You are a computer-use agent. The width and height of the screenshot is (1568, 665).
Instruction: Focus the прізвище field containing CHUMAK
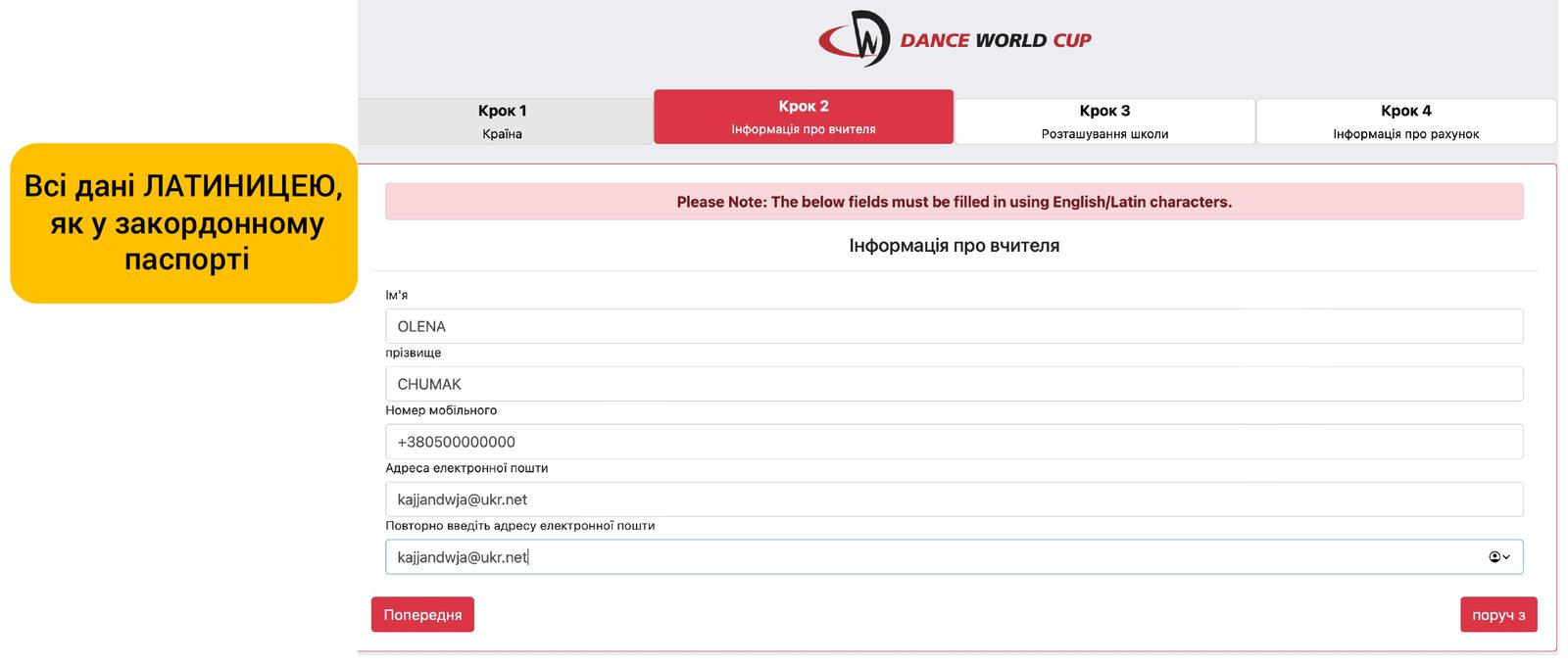(955, 384)
